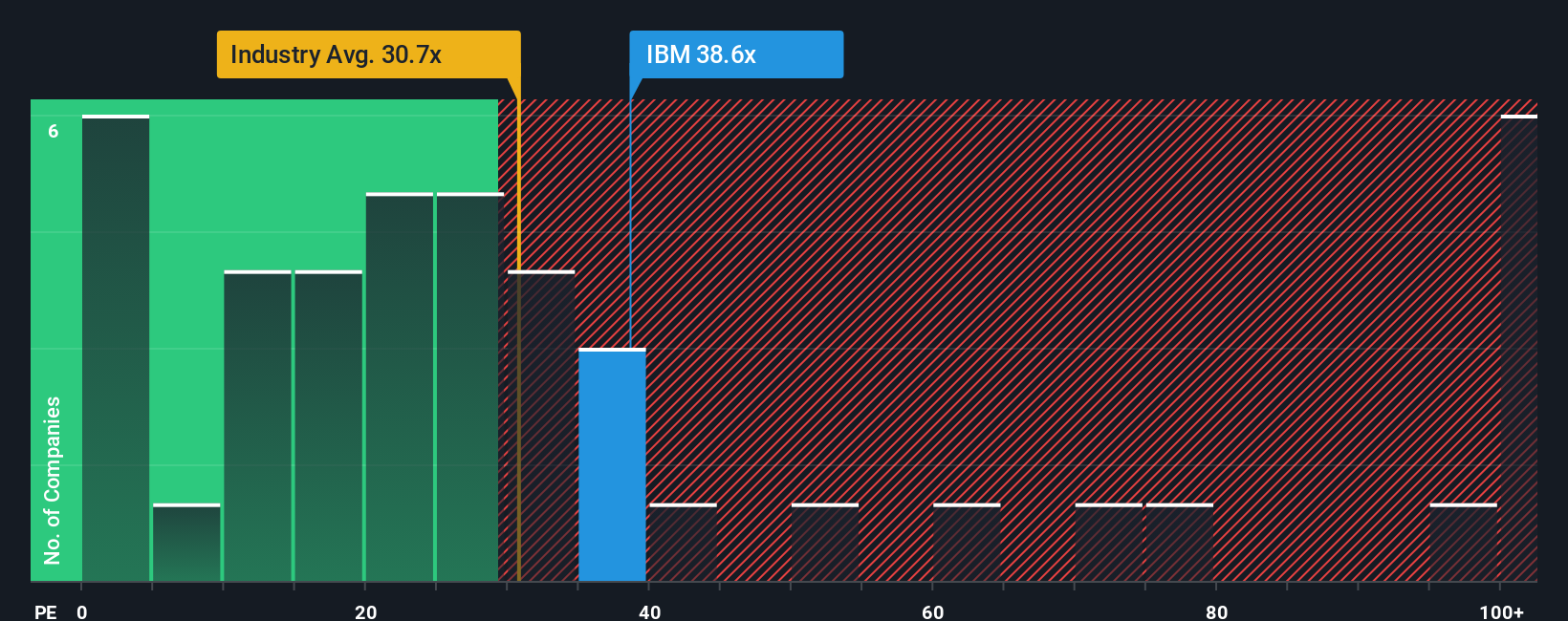The width and height of the screenshot is (1568, 621).
Task: Click the 100+ PE bar at far right
Action: point(1519,349)
